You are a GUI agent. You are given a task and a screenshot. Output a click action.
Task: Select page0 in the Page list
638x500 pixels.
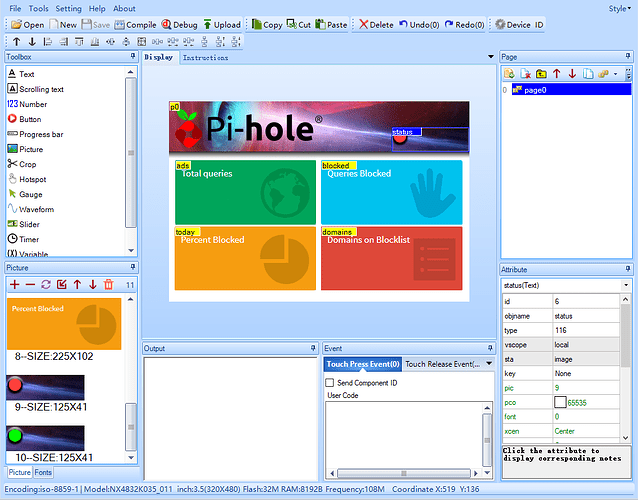coord(571,90)
